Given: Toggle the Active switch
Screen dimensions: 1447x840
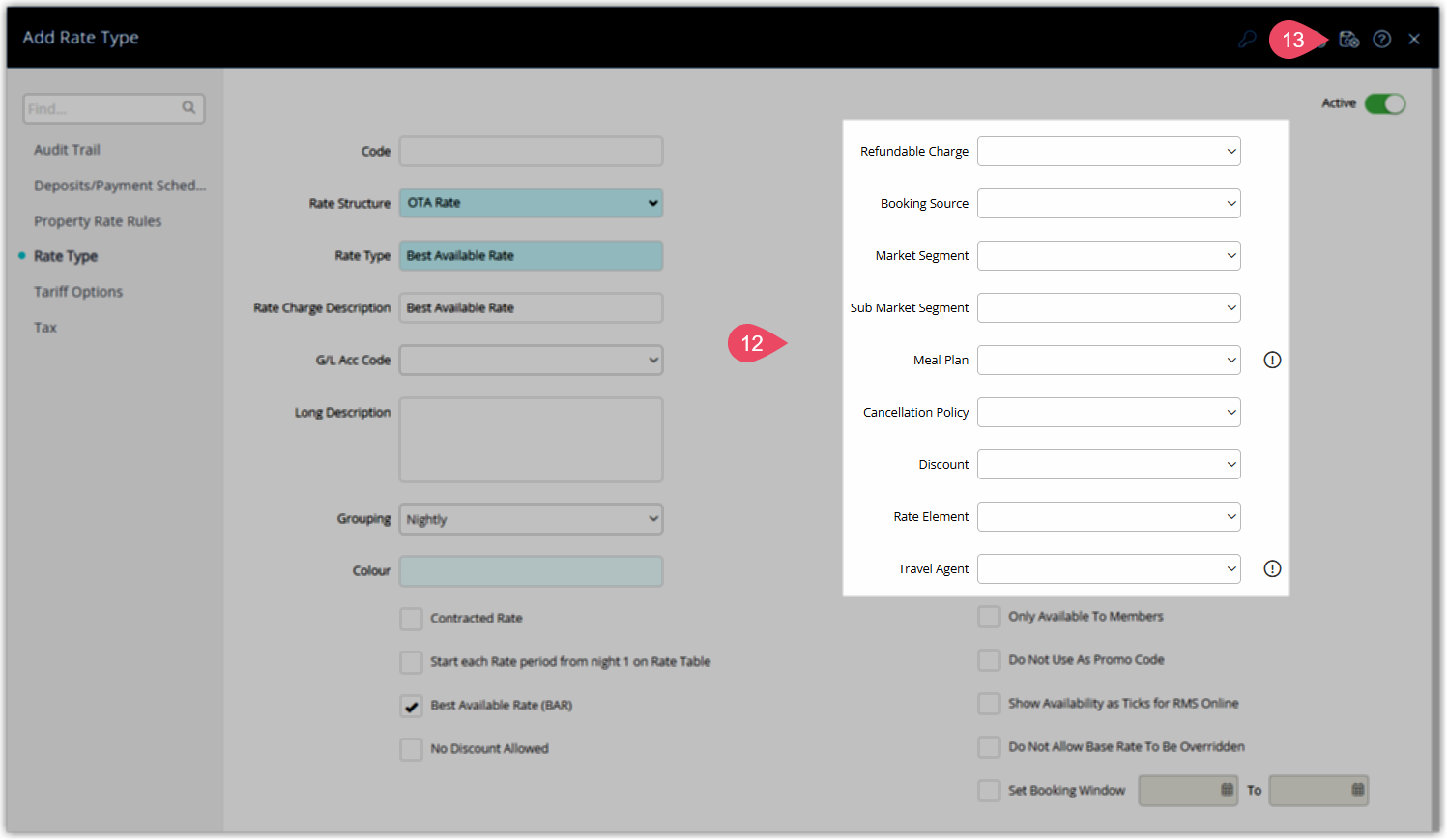Looking at the screenshot, I should (x=1385, y=103).
